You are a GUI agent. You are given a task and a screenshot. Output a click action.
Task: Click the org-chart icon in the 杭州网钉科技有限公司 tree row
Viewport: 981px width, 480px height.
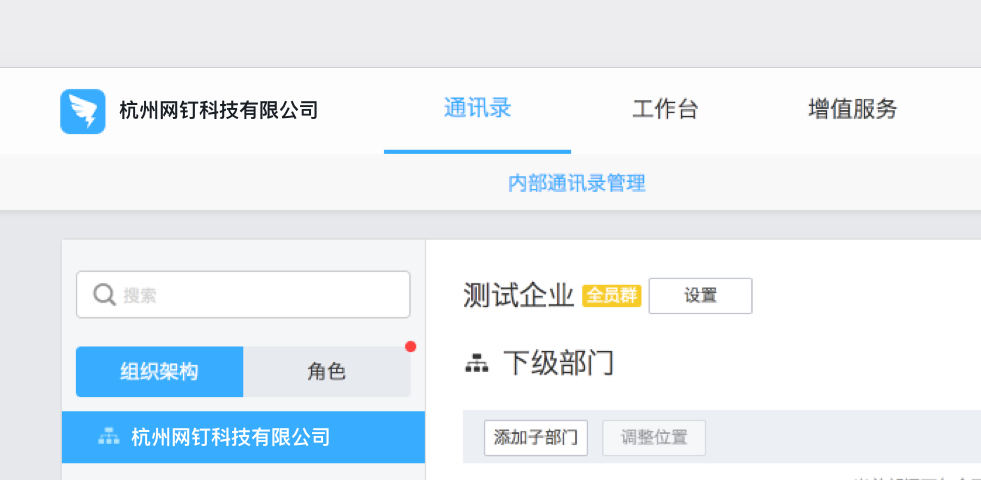pyautogui.click(x=109, y=436)
